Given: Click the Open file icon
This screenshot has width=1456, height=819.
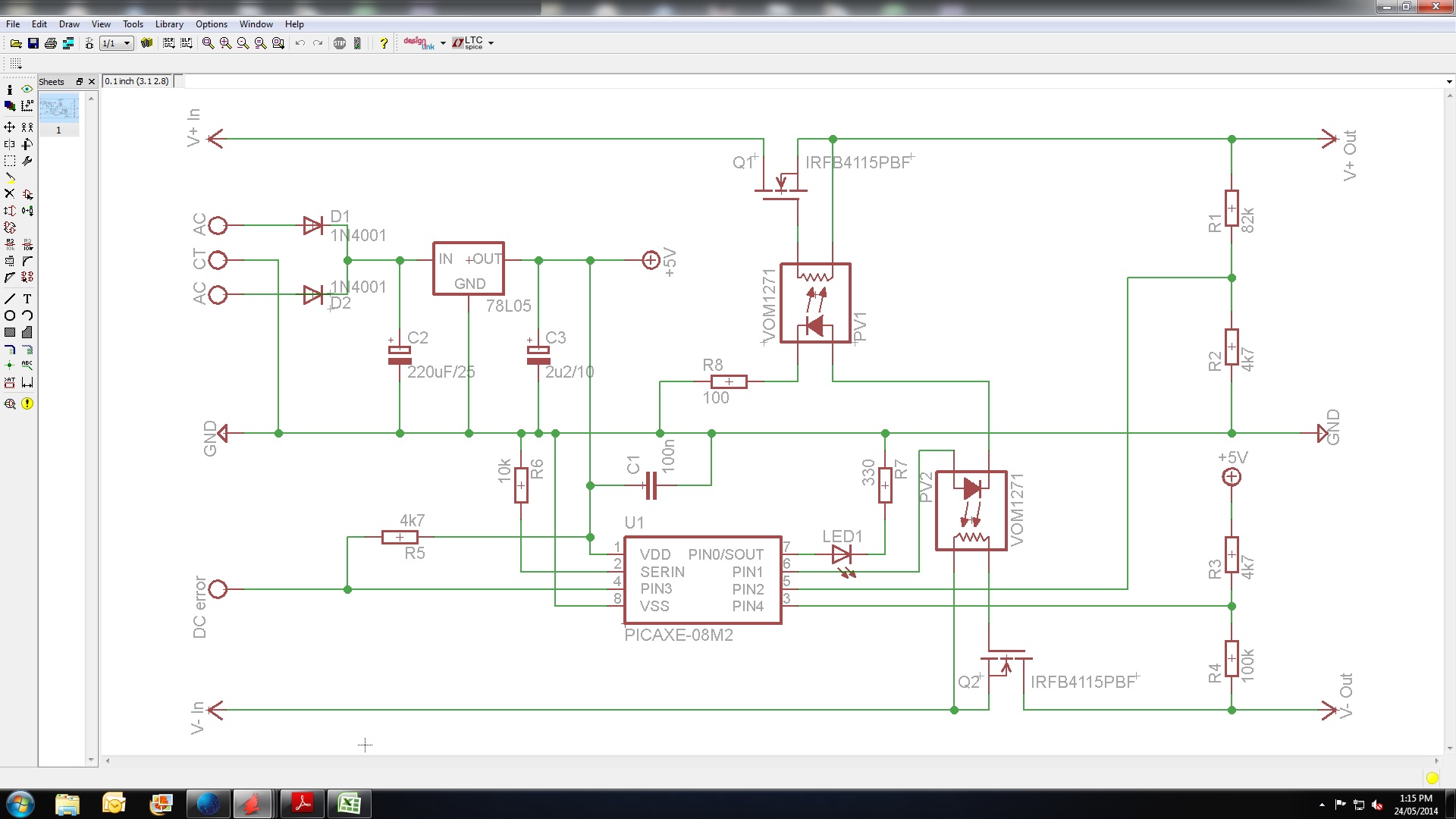Looking at the screenshot, I should point(15,43).
